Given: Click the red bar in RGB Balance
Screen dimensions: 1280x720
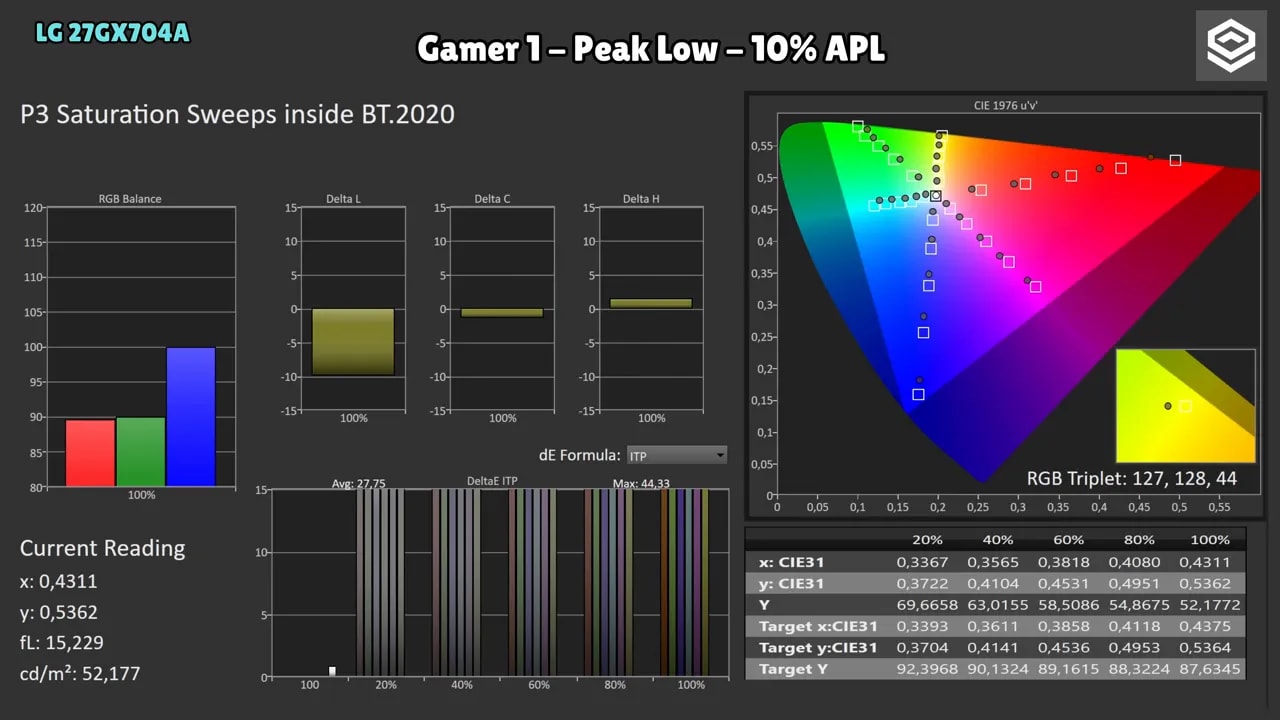Looking at the screenshot, I should point(90,453).
